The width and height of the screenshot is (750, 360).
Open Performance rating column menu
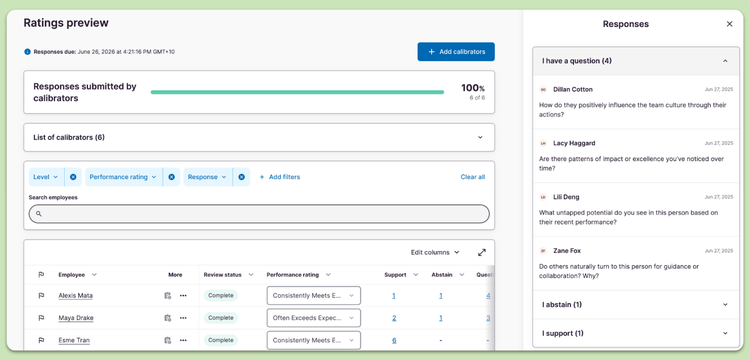[328, 275]
